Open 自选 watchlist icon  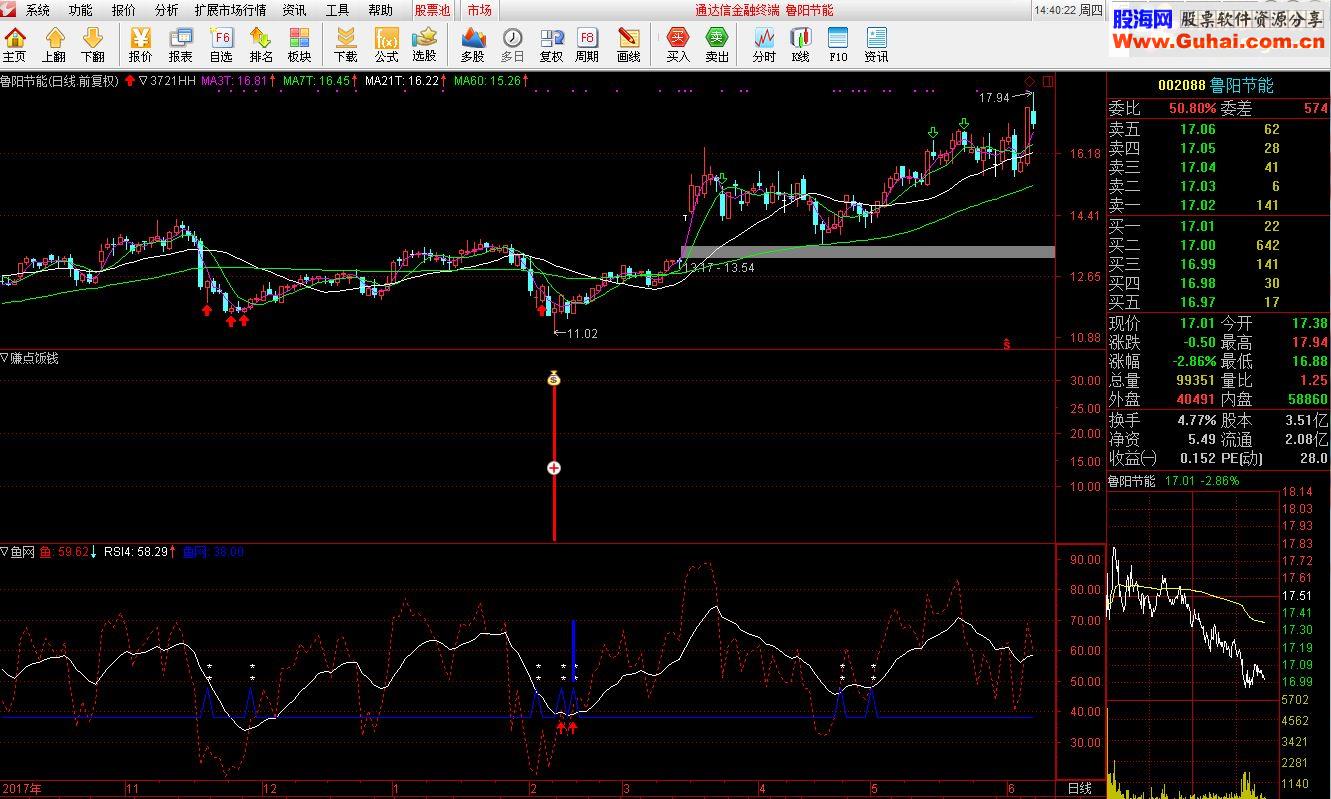pos(221,45)
